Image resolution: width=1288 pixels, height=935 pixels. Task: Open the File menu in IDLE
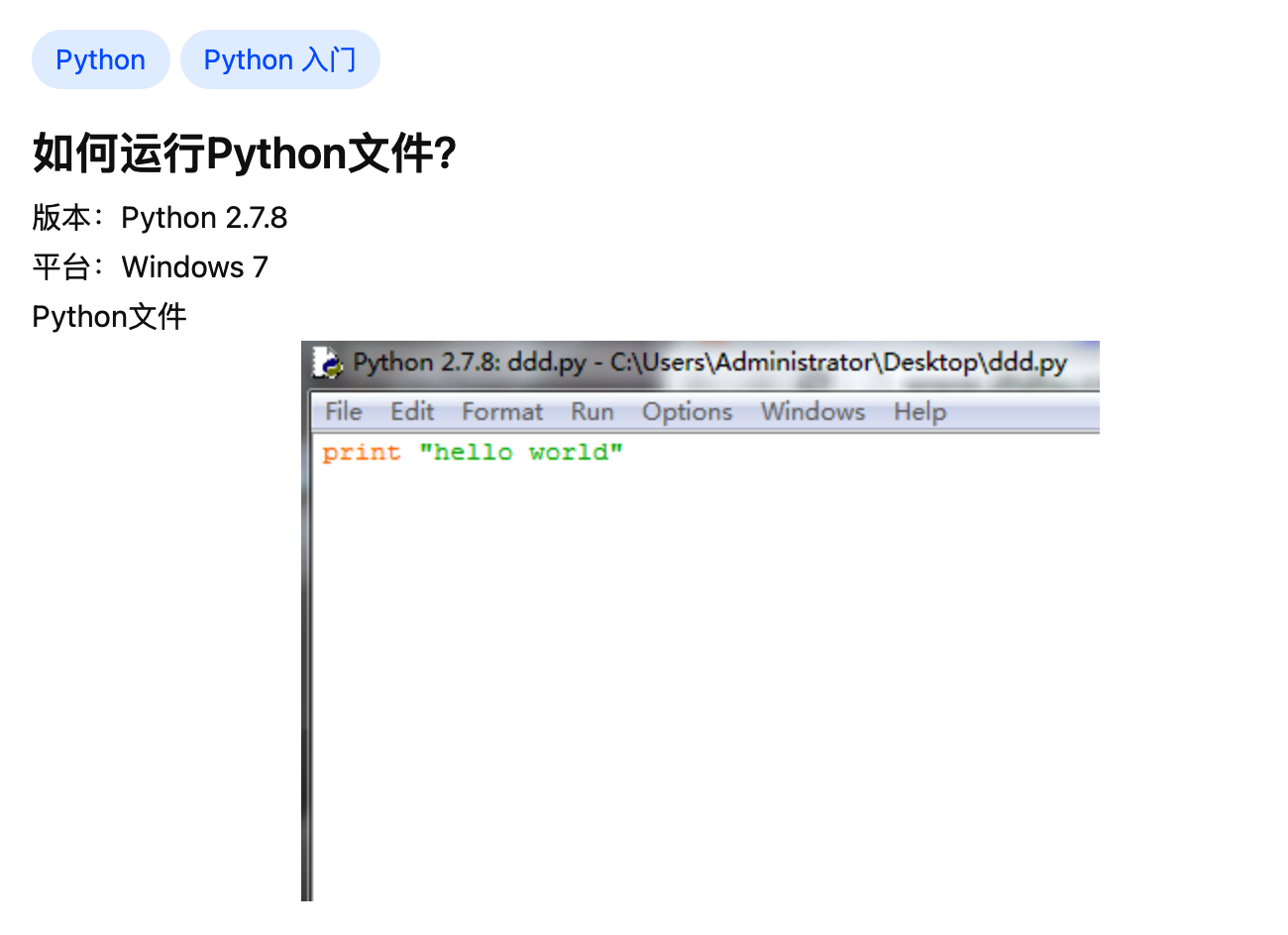pyautogui.click(x=344, y=411)
